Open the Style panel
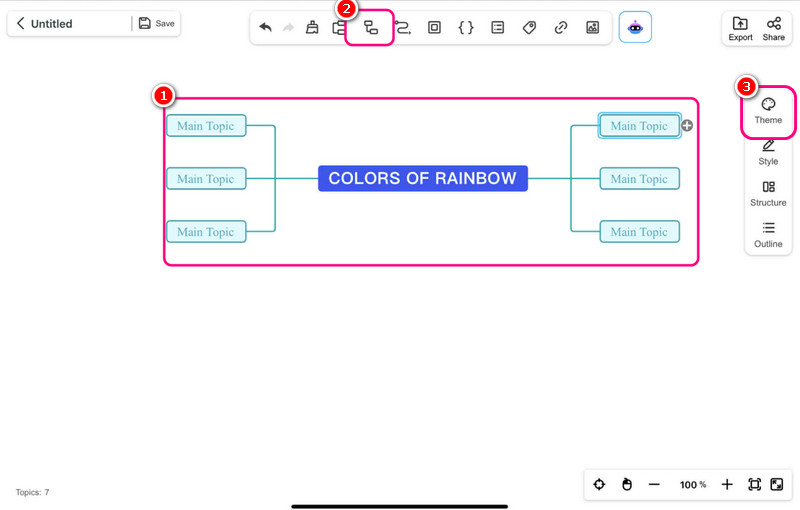 768,152
